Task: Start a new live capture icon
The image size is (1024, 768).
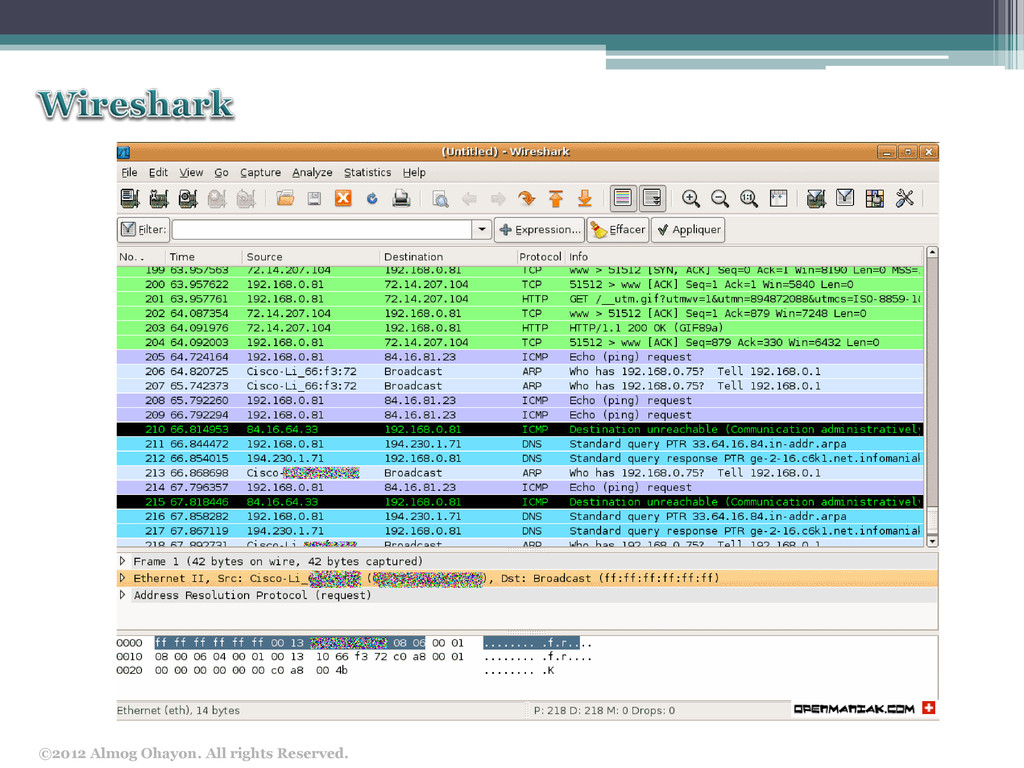Action: [188, 198]
